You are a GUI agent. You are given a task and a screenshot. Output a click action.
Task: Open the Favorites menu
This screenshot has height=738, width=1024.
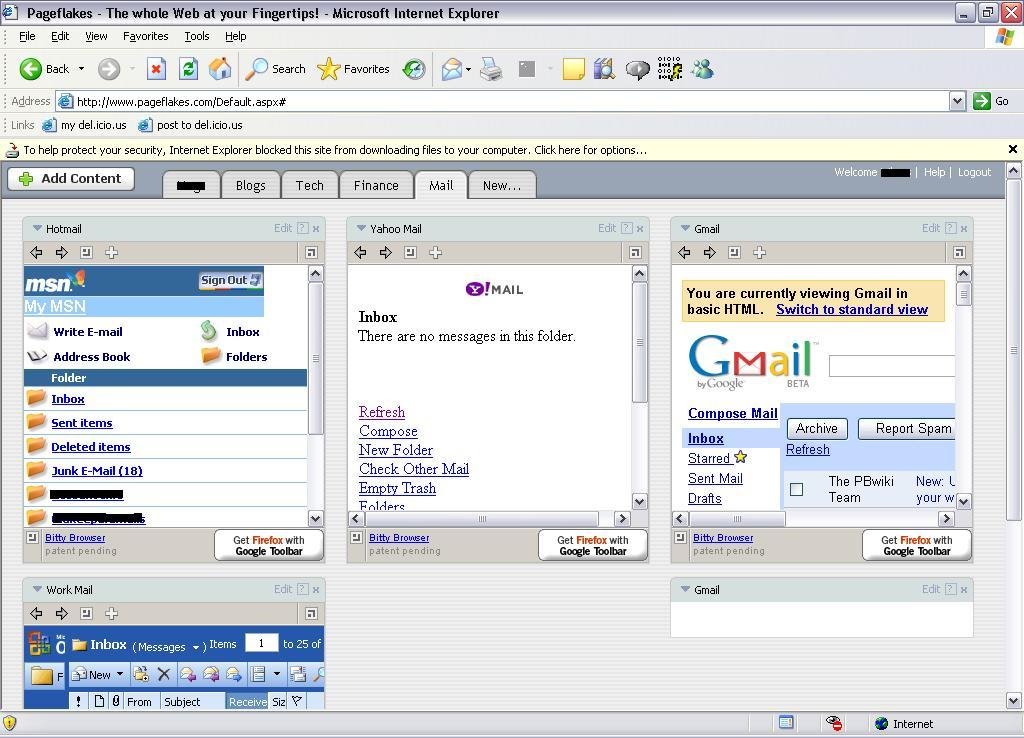(145, 36)
